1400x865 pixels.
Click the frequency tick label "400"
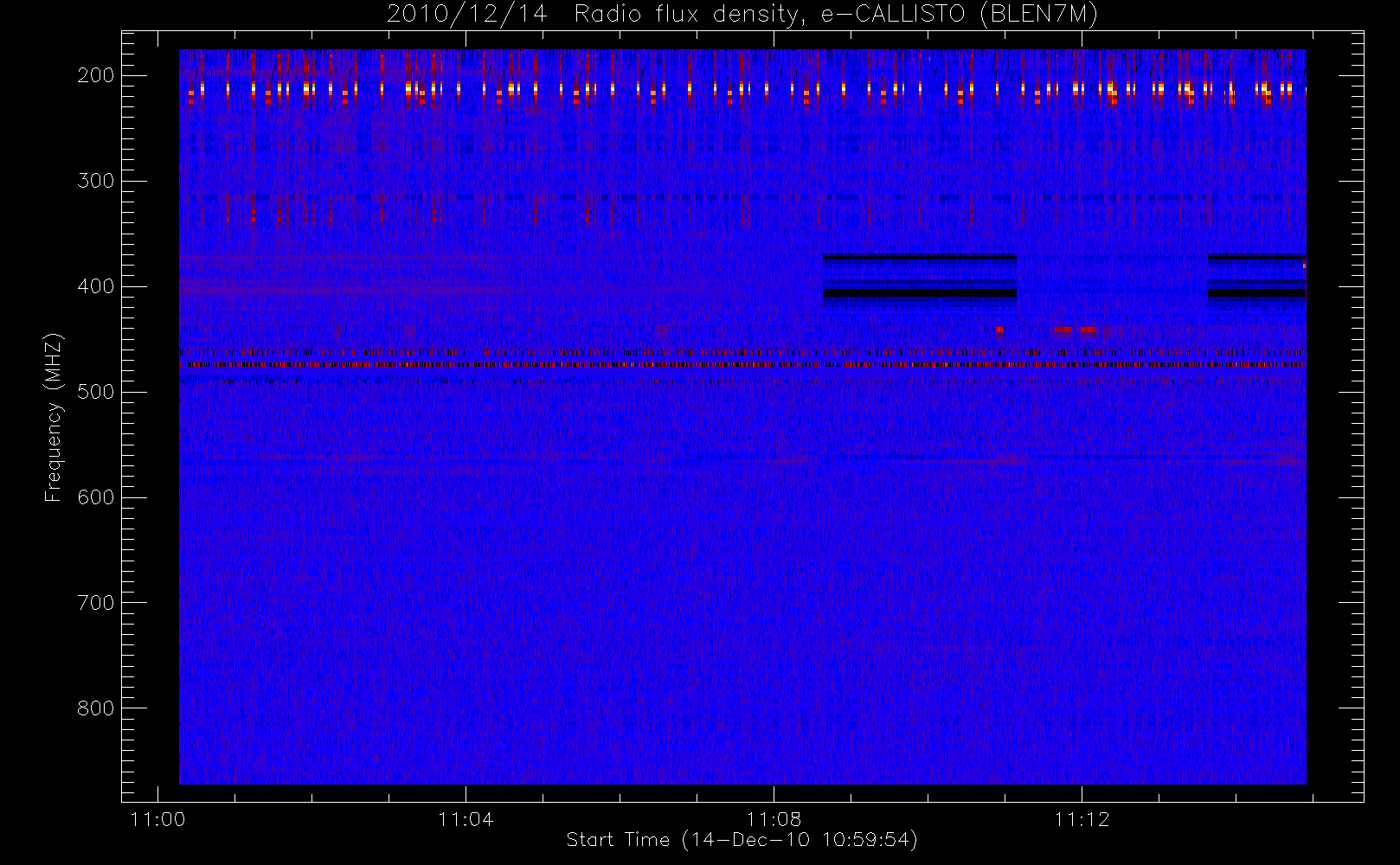[95, 286]
